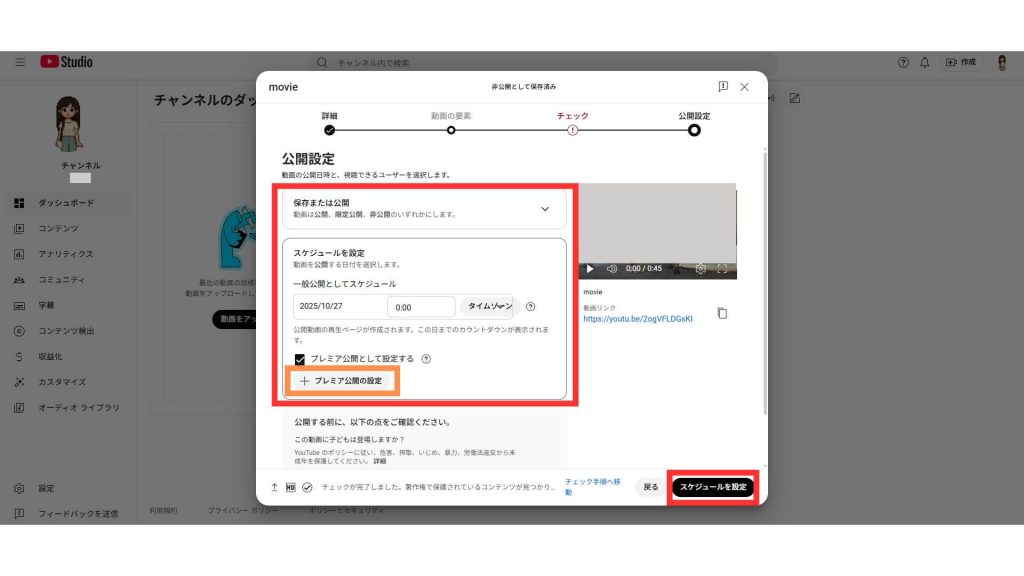Open the send feedback icon in dialog header

(x=722, y=87)
